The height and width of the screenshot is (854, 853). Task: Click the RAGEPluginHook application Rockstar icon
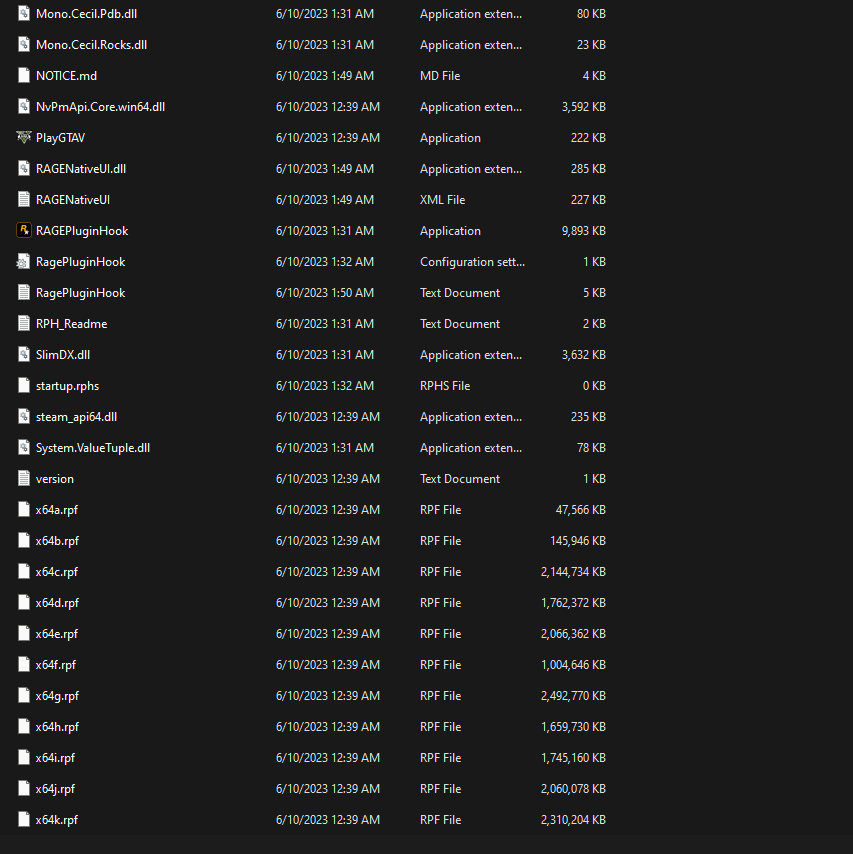tap(23, 231)
